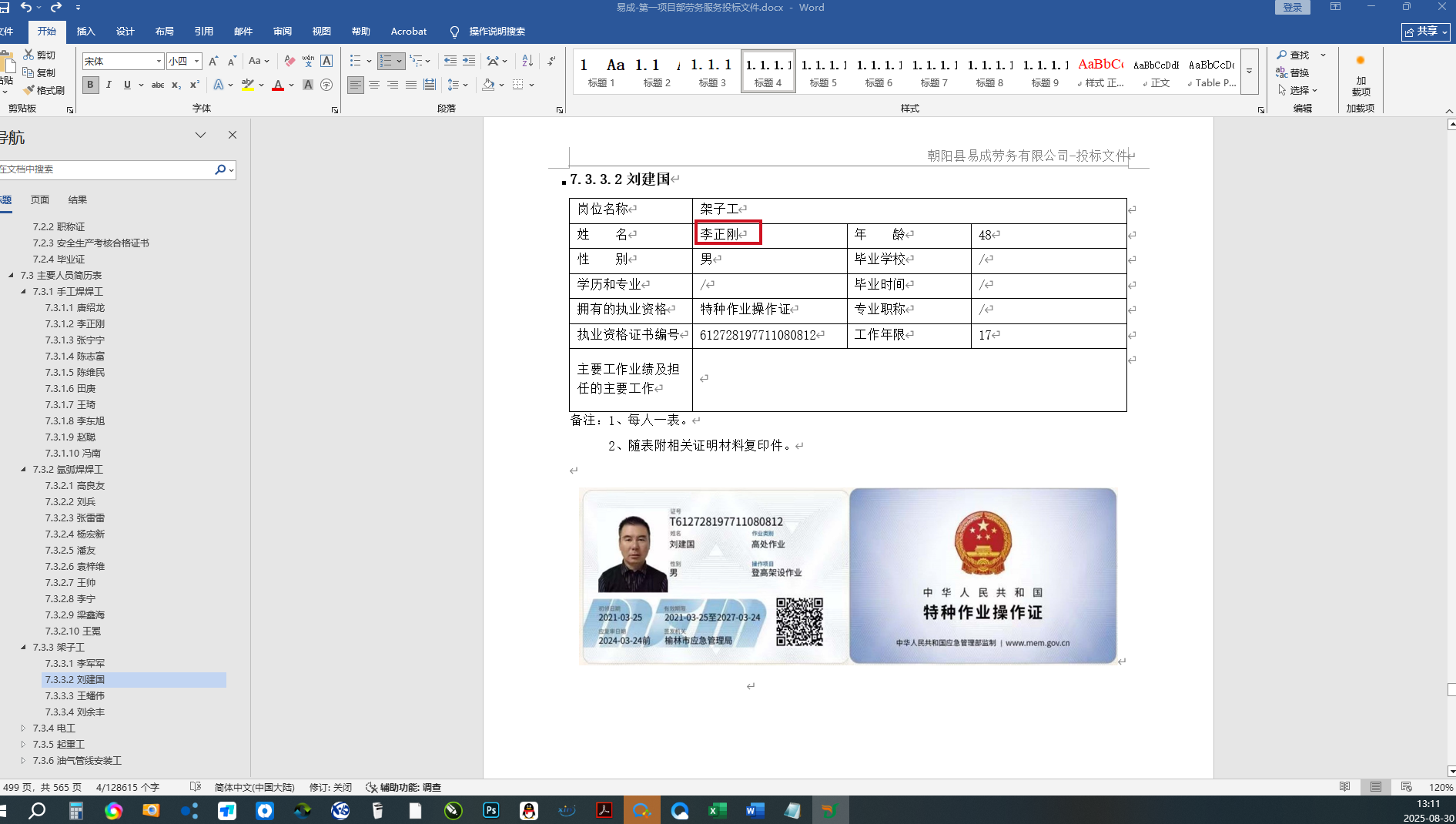This screenshot has width=1456, height=824.
Task: Click the 复制 (Copy) button
Action: 39,72
